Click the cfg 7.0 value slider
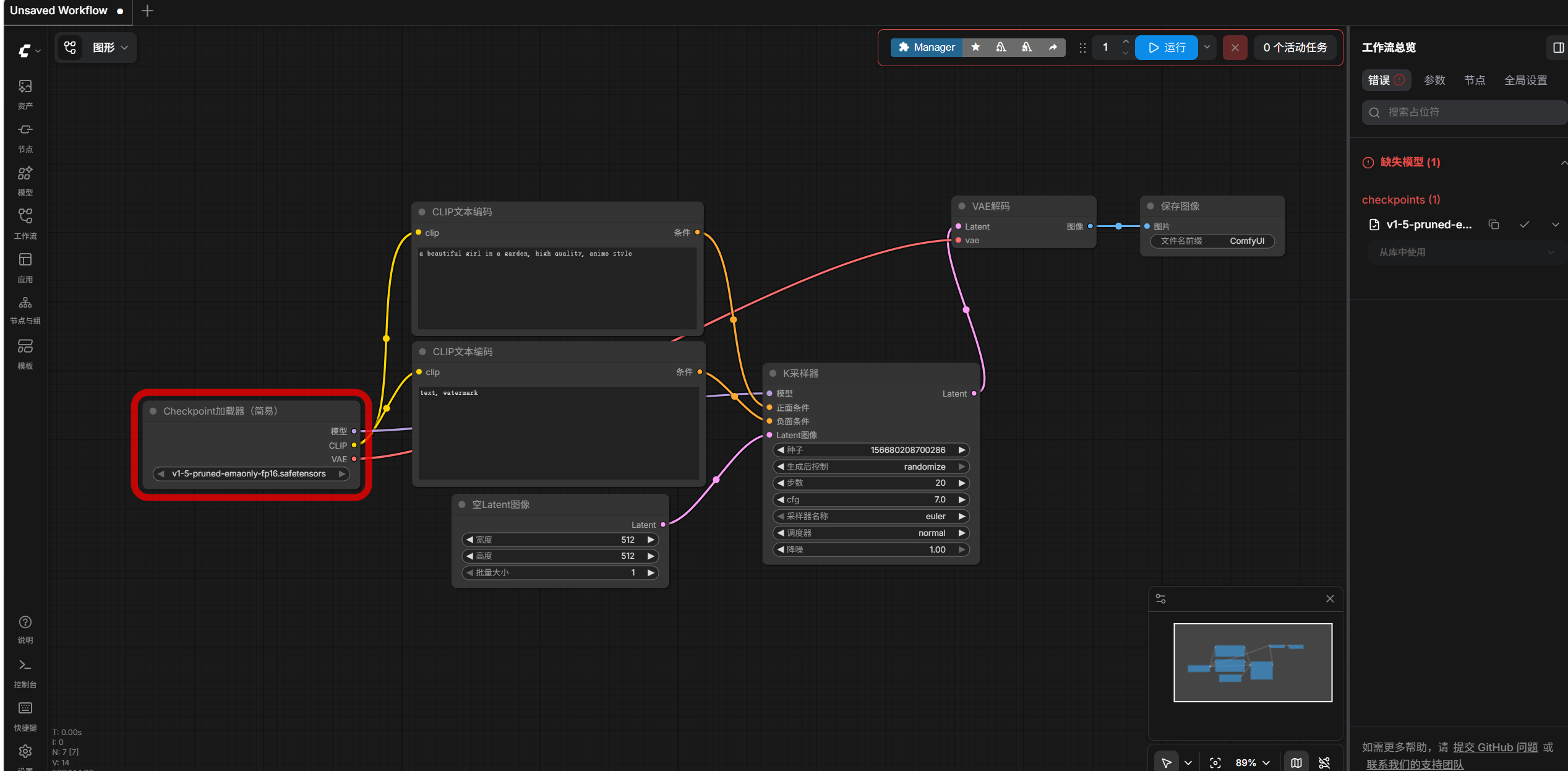 871,499
